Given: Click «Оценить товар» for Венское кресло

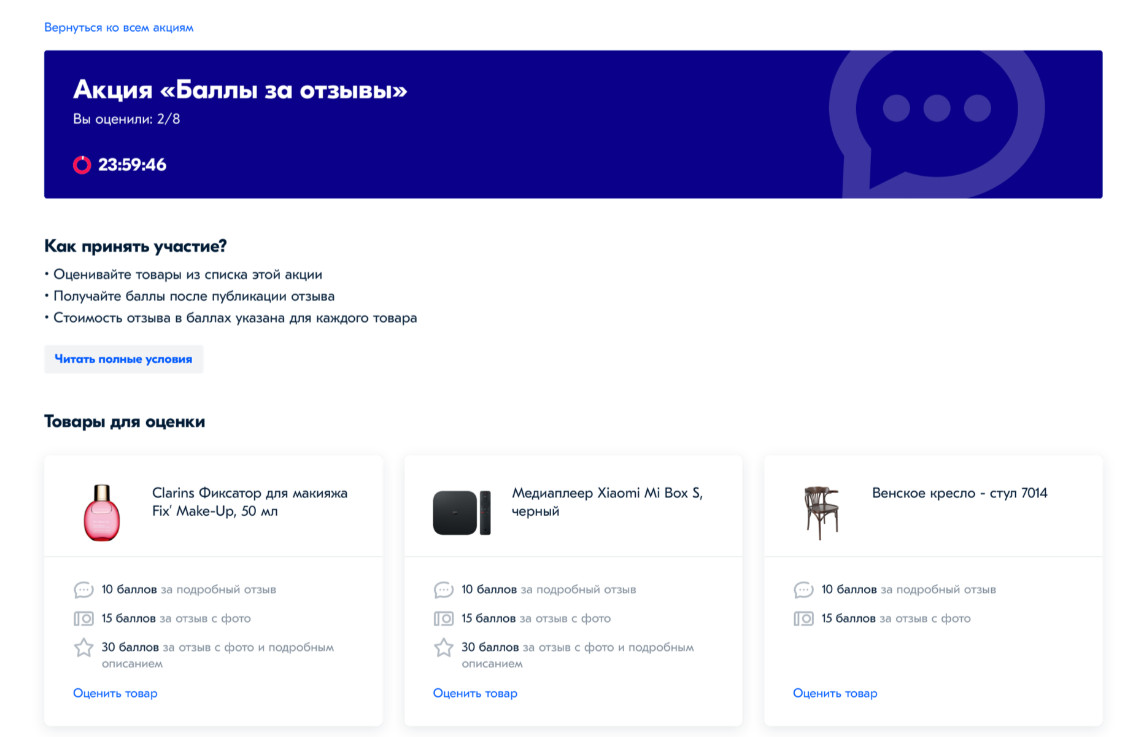Looking at the screenshot, I should (x=835, y=693).
